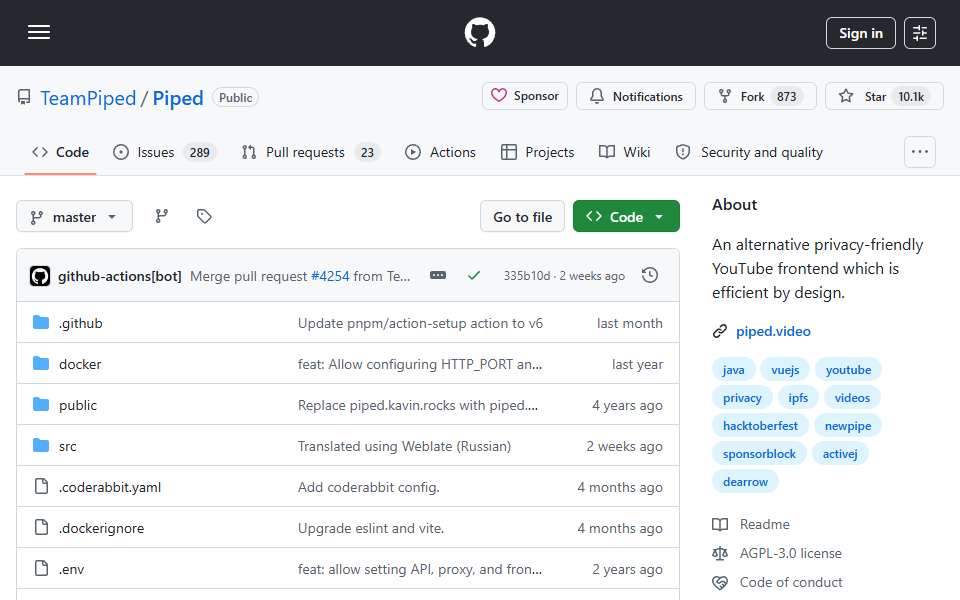
Task: Show commit status check mark details
Action: (473, 276)
